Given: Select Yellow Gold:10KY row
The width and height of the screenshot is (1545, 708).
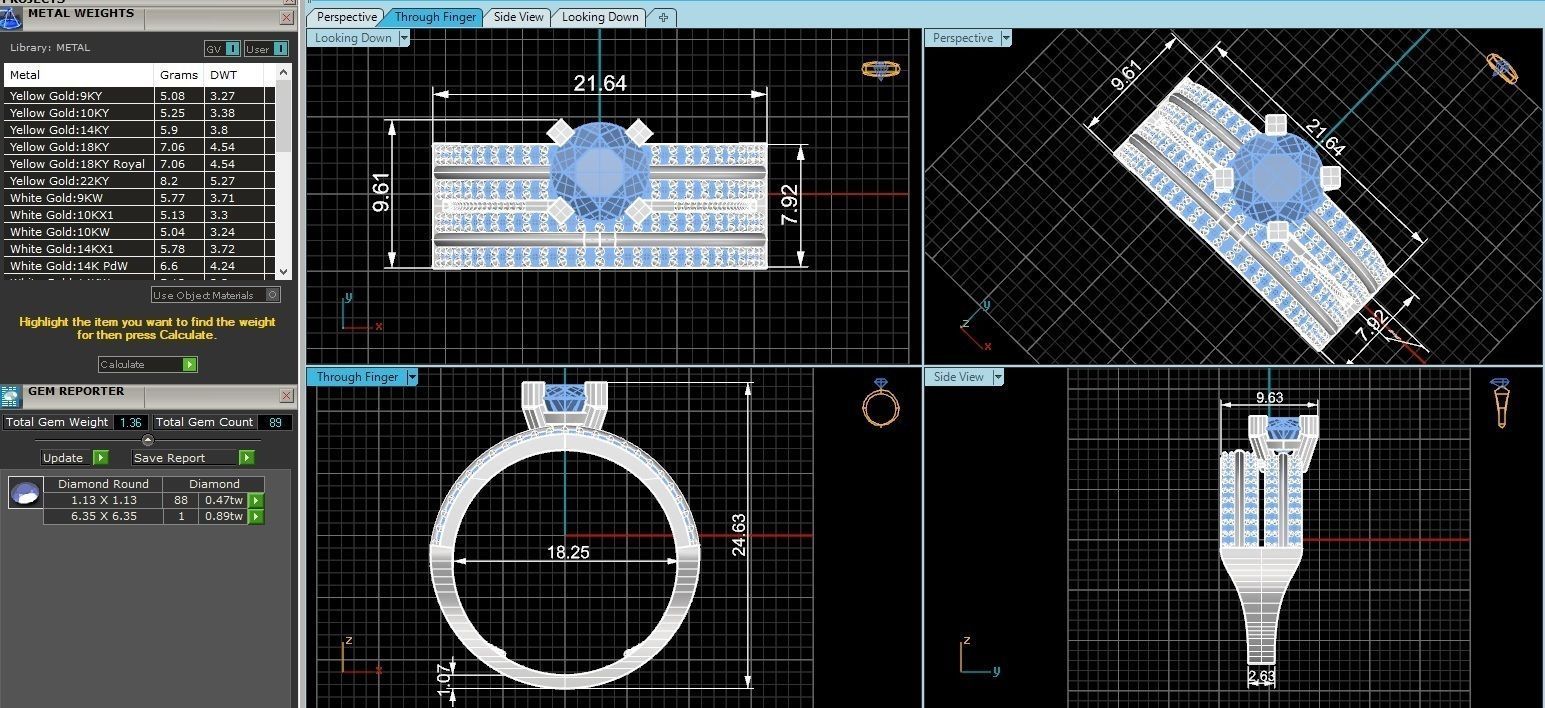Looking at the screenshot, I should tap(139, 113).
